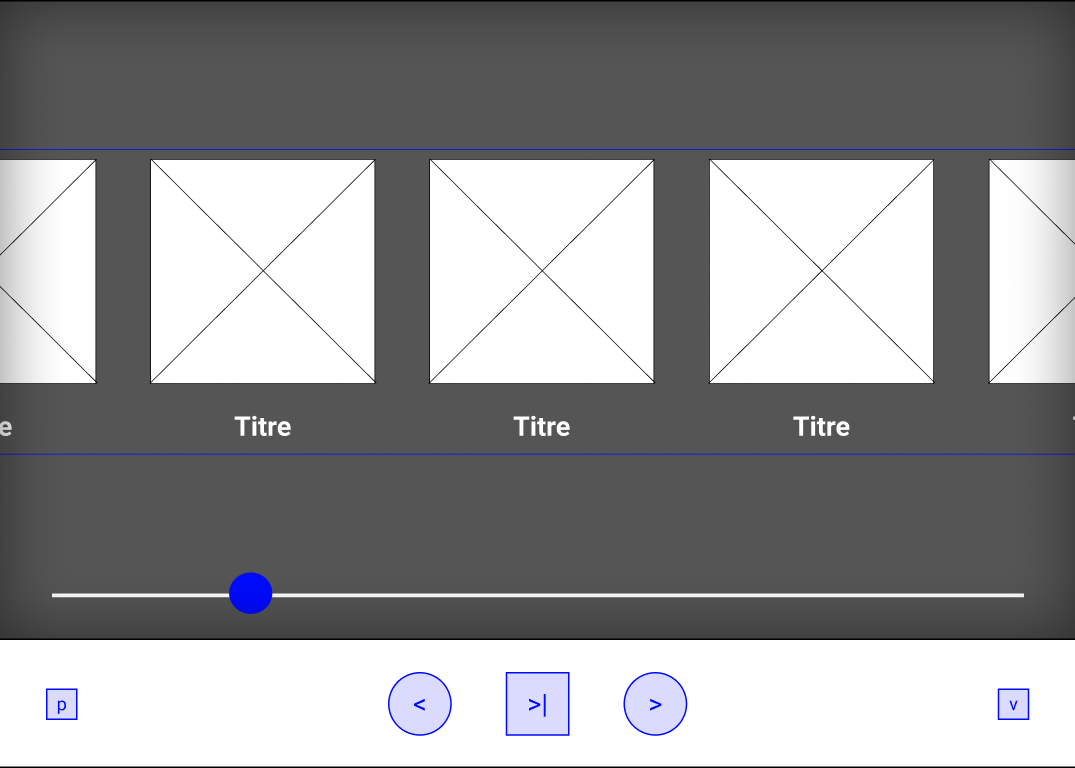This screenshot has width=1075, height=768.
Task: Click the square '>|' skip button
Action: (x=537, y=704)
